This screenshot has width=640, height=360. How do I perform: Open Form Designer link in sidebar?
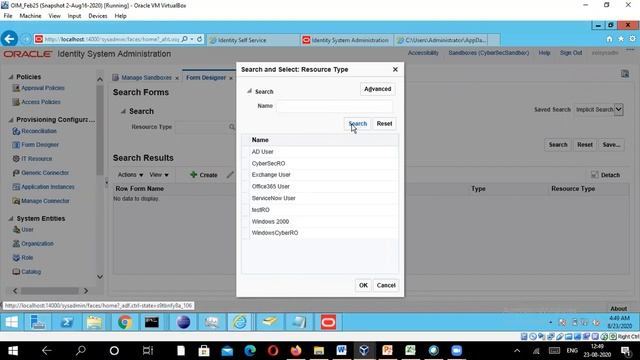pos(40,145)
